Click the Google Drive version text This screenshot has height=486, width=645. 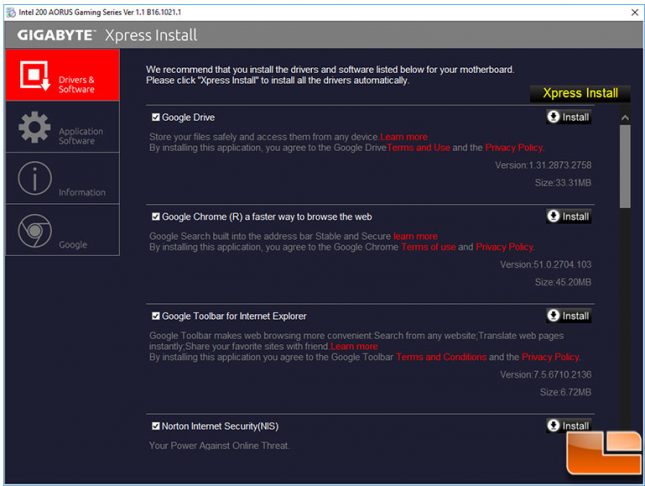[x=543, y=165]
